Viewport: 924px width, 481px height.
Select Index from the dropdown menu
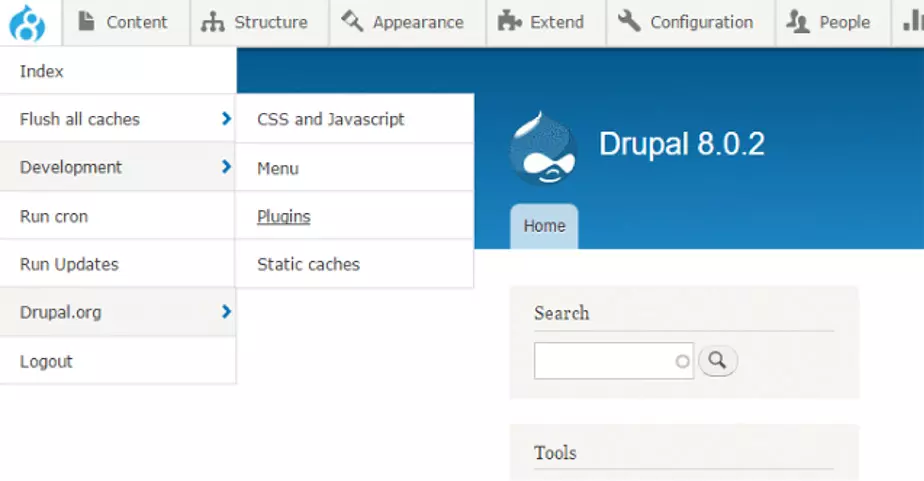pos(118,71)
